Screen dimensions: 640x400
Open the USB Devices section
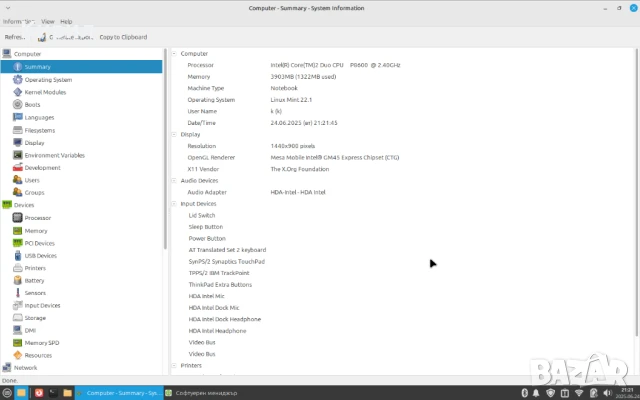[40, 255]
